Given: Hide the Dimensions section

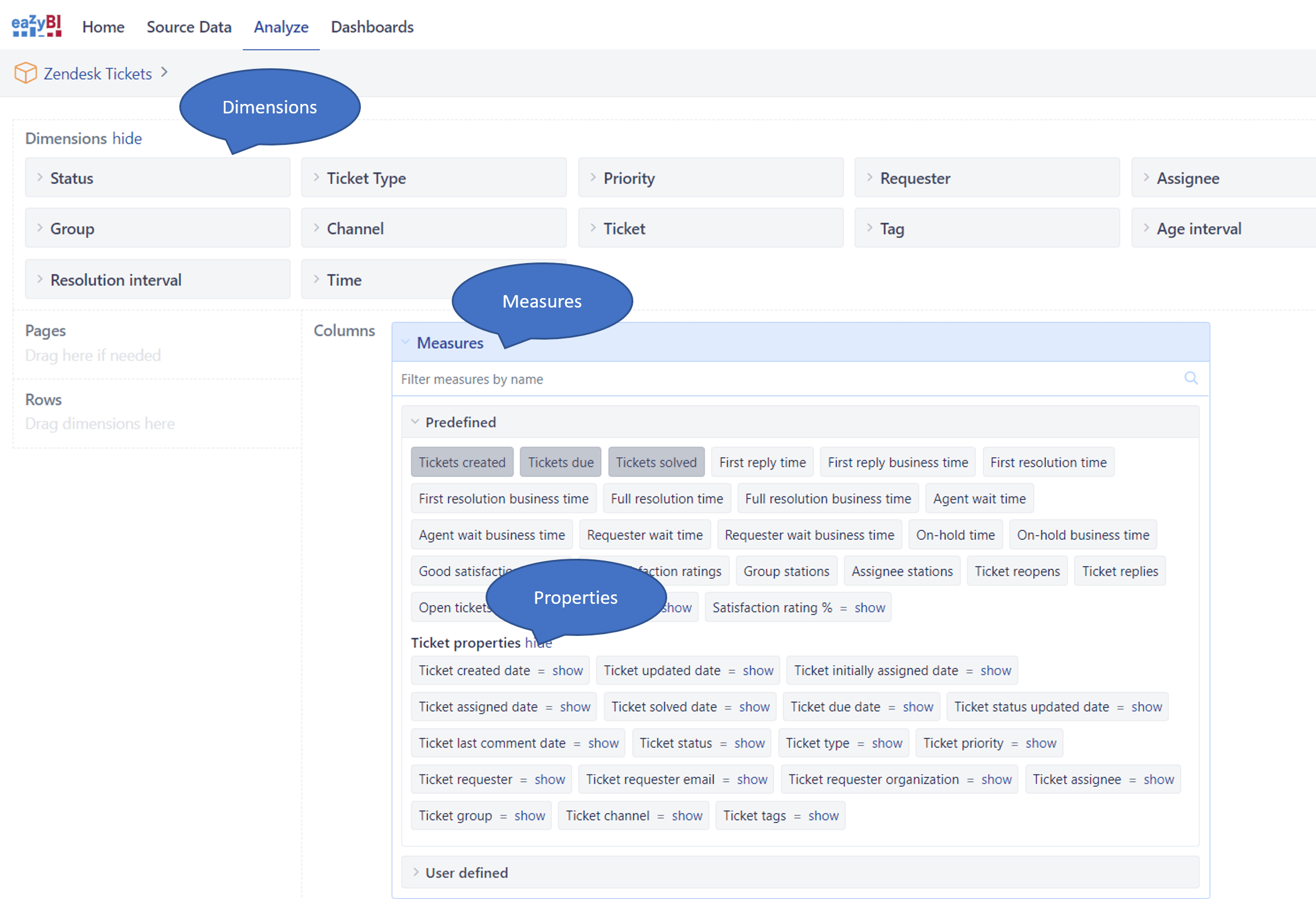Looking at the screenshot, I should (128, 138).
